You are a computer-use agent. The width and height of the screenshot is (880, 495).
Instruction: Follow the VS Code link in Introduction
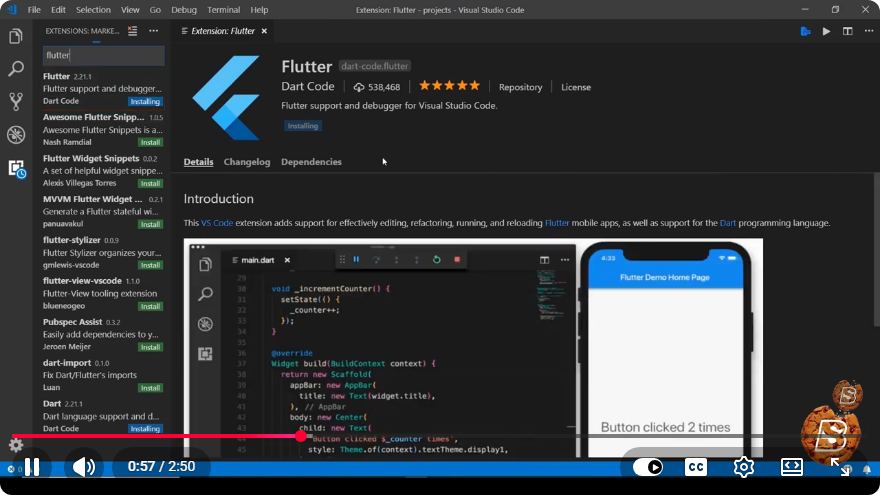217,223
